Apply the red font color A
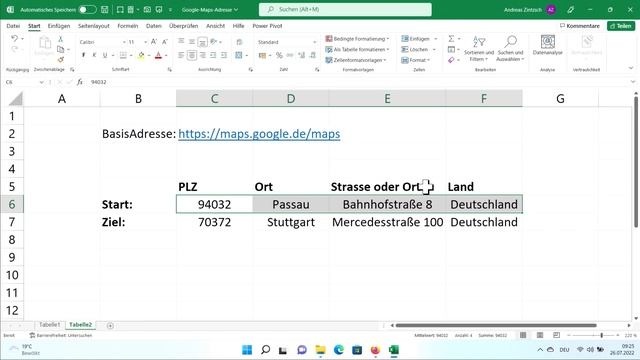This screenshot has width=640, height=360. tap(158, 55)
